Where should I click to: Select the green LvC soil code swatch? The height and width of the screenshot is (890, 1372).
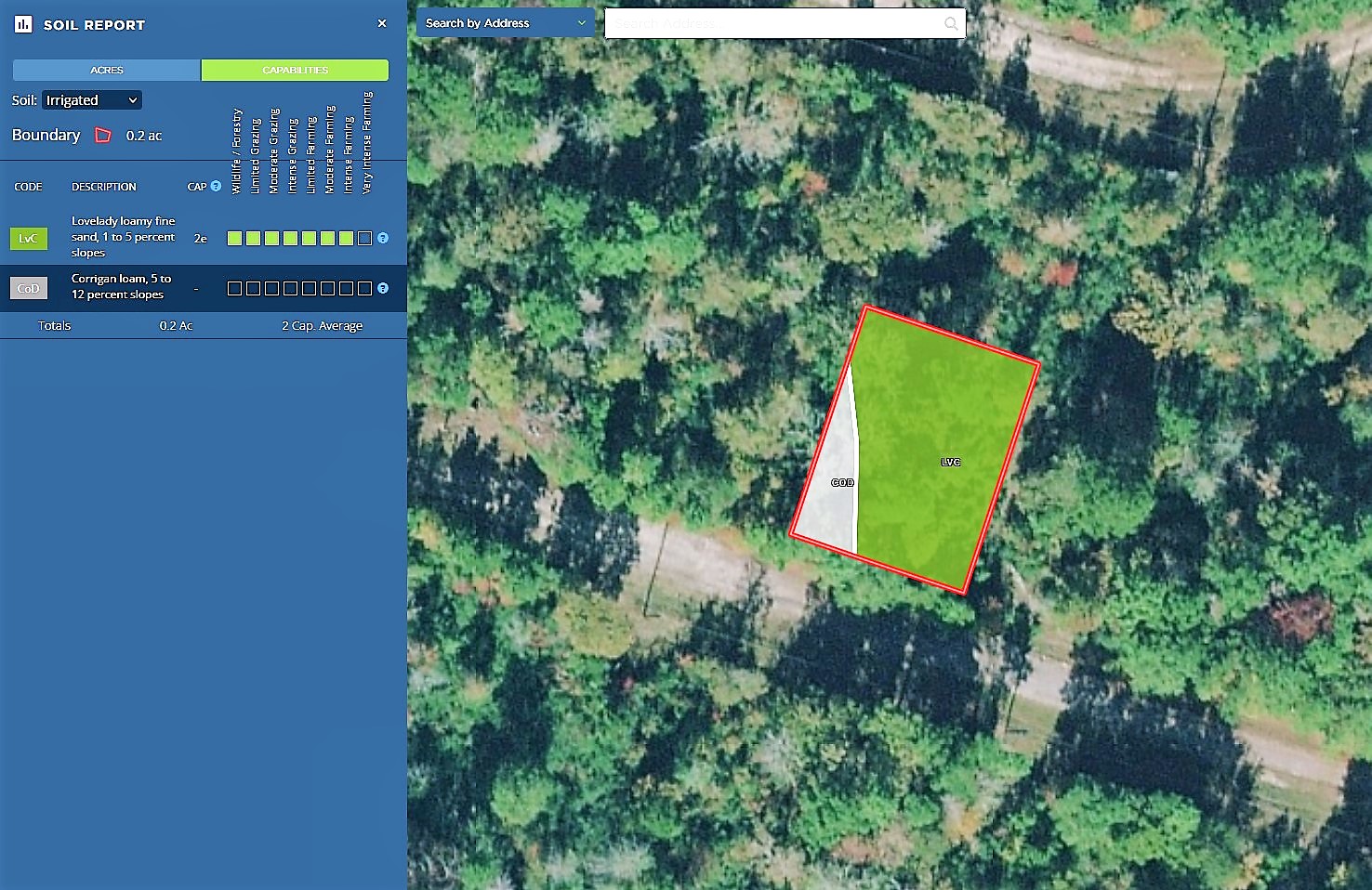pos(28,239)
